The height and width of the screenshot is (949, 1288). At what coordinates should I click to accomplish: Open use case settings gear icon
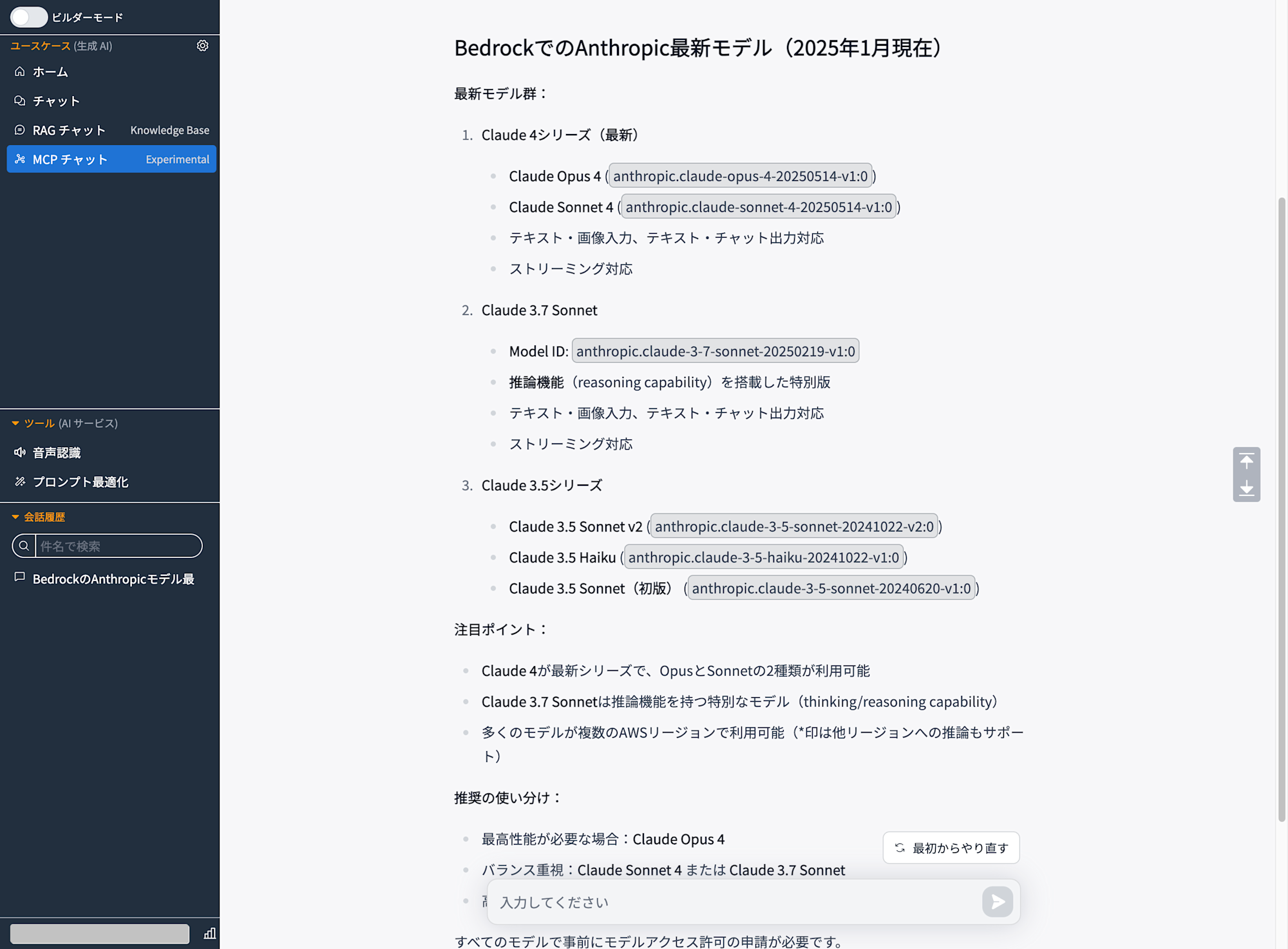pos(202,46)
